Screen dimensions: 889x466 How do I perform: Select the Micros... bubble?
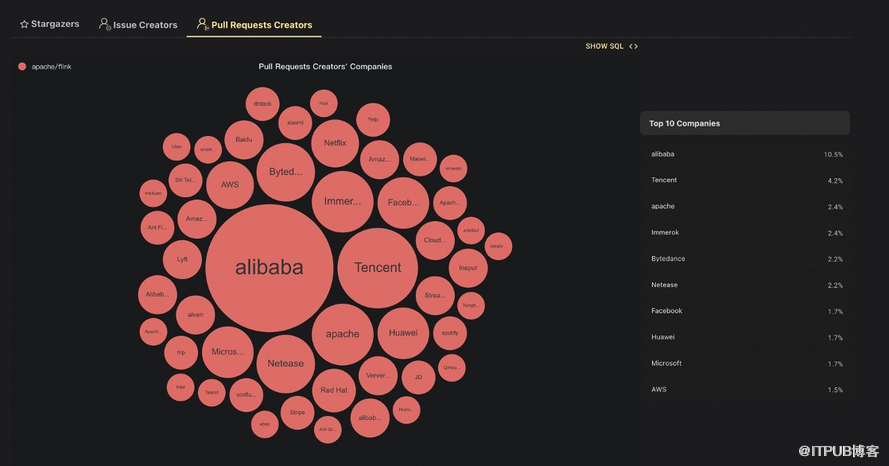point(228,352)
